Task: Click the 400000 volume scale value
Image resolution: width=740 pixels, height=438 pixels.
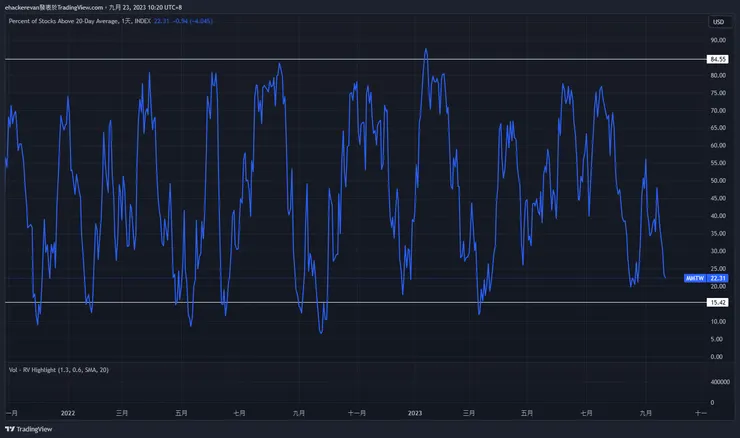Action: [720, 382]
